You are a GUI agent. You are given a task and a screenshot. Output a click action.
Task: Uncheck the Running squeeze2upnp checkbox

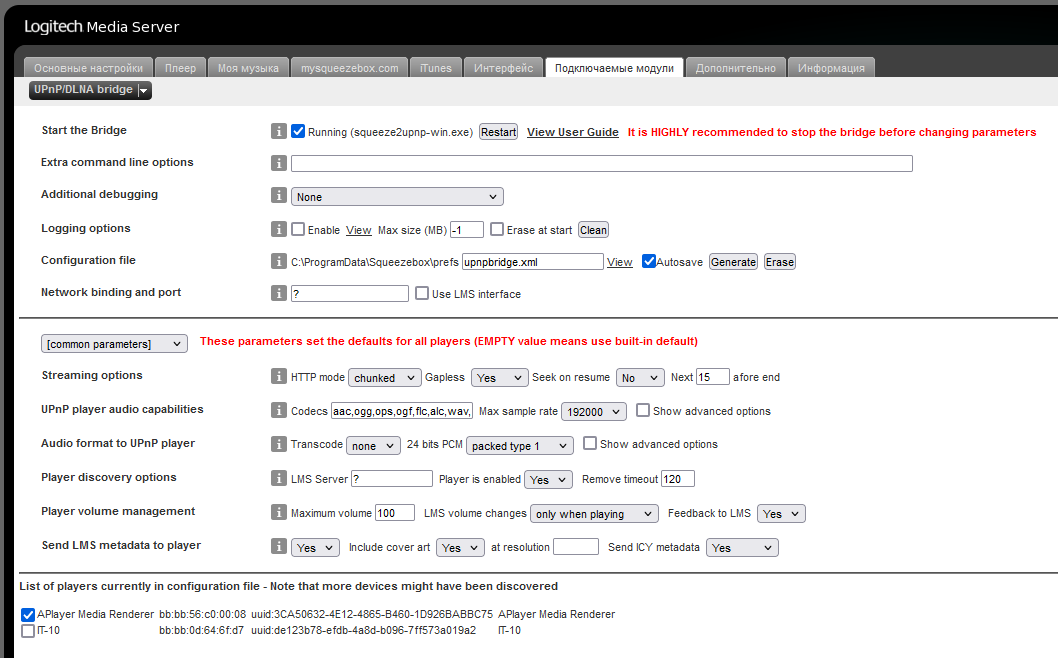[x=298, y=131]
